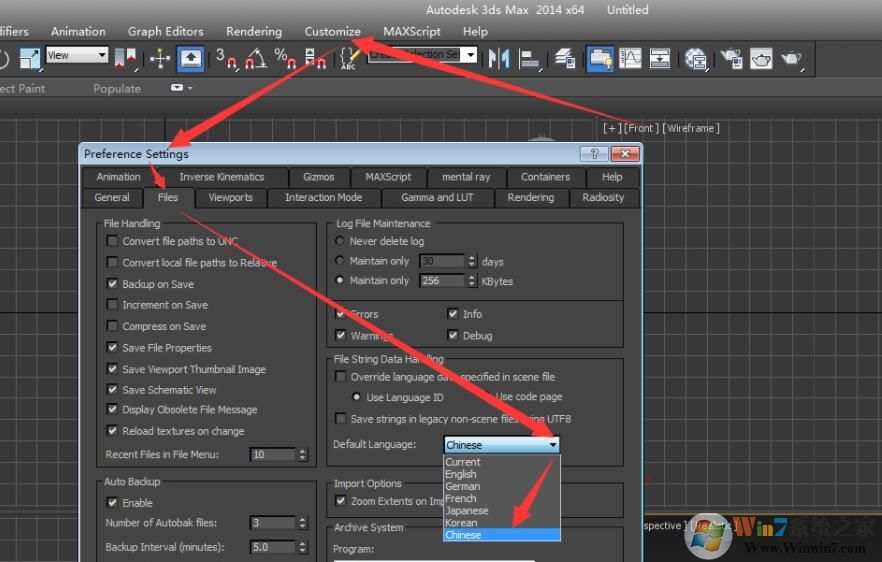Open the Customize menu
The width and height of the screenshot is (882, 562).
coord(332,31)
